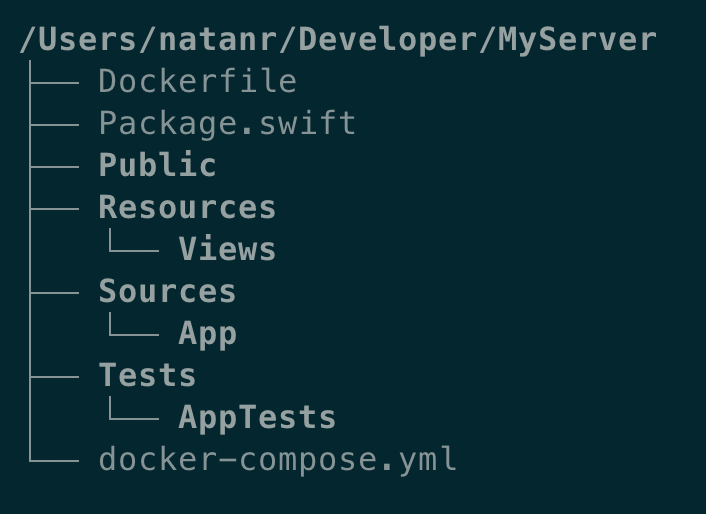The height and width of the screenshot is (514, 706).
Task: Select the Resources directory
Action: point(187,207)
